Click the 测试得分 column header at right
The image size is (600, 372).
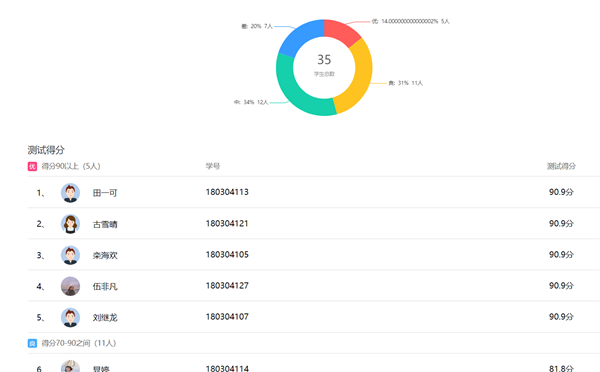pos(561,166)
